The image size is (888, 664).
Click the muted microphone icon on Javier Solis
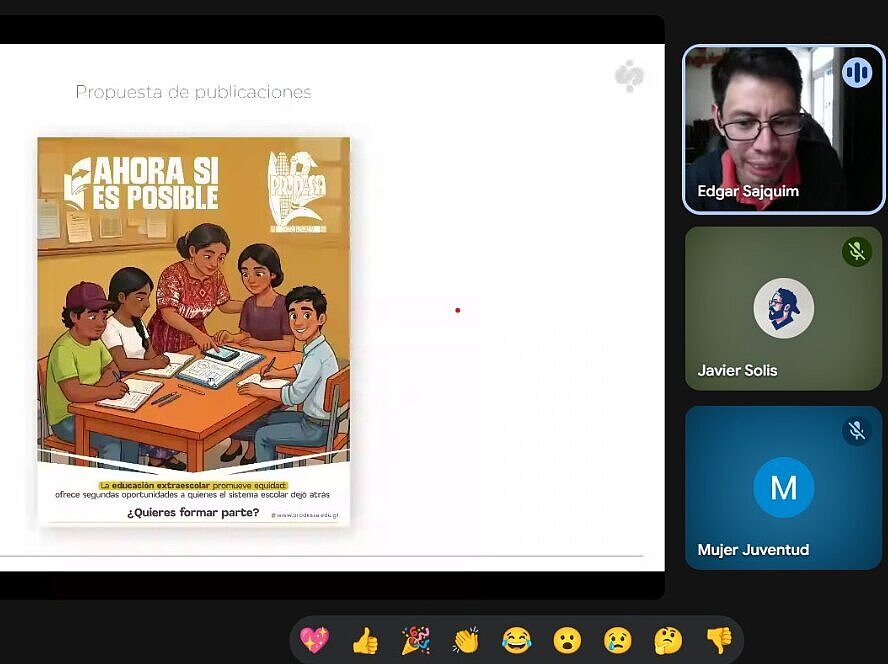(x=856, y=251)
